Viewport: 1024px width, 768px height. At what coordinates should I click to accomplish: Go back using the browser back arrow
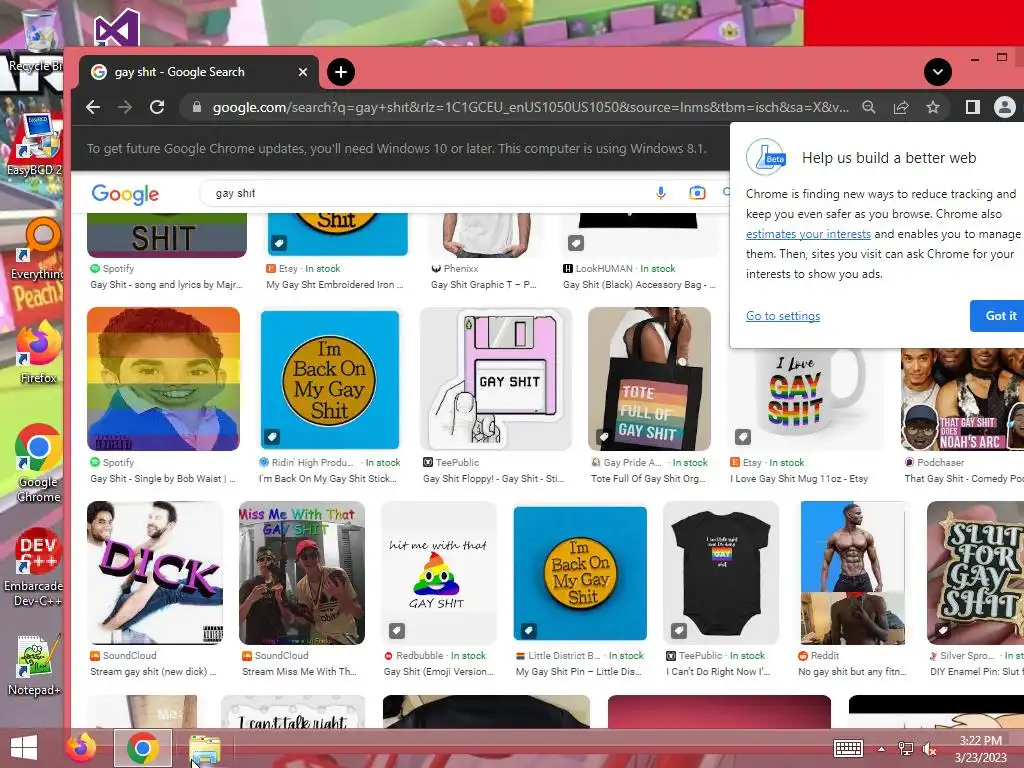coord(93,107)
